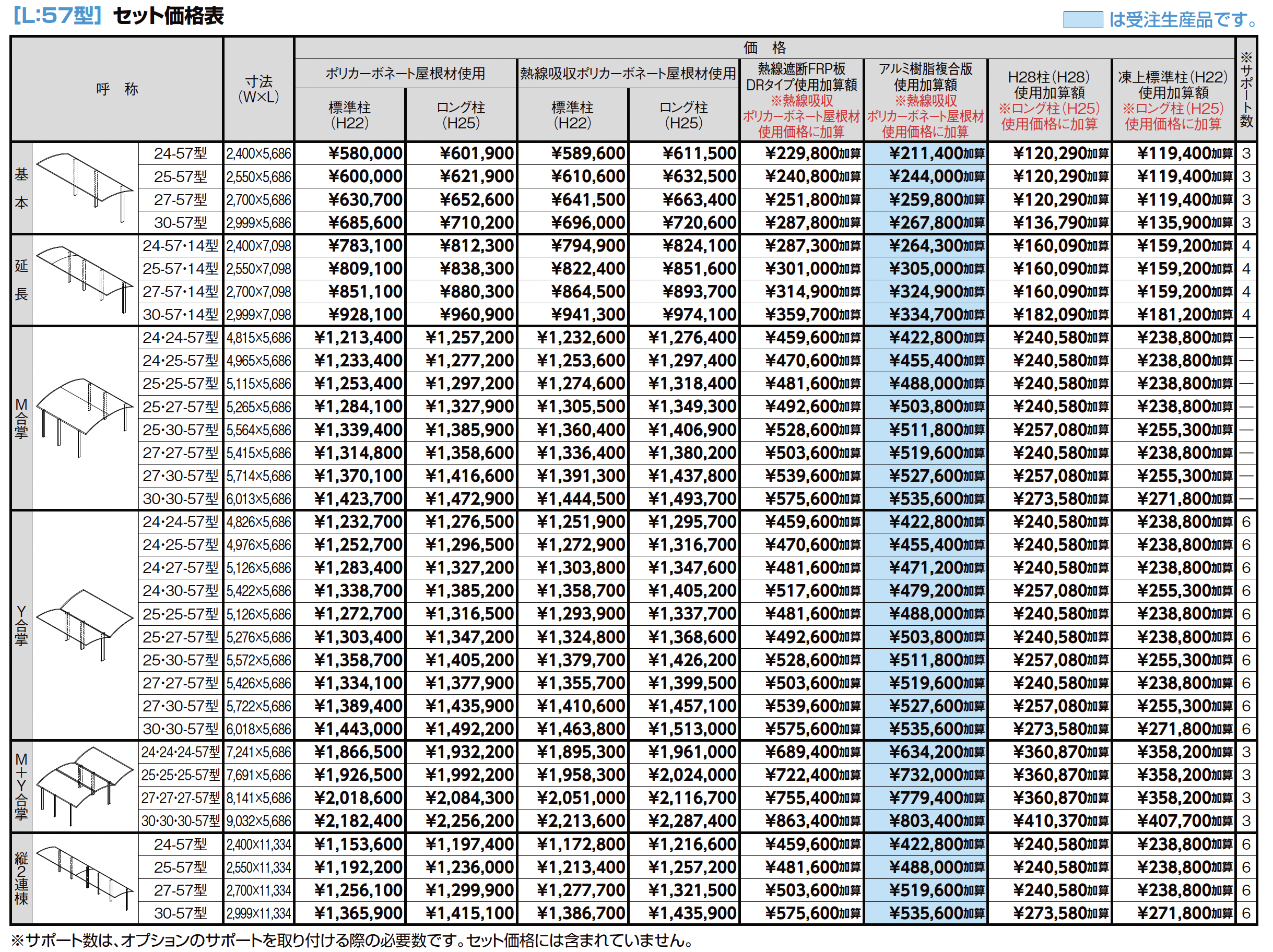
Task: Click the 寸法 (W×L) column header
Action: pos(258,89)
